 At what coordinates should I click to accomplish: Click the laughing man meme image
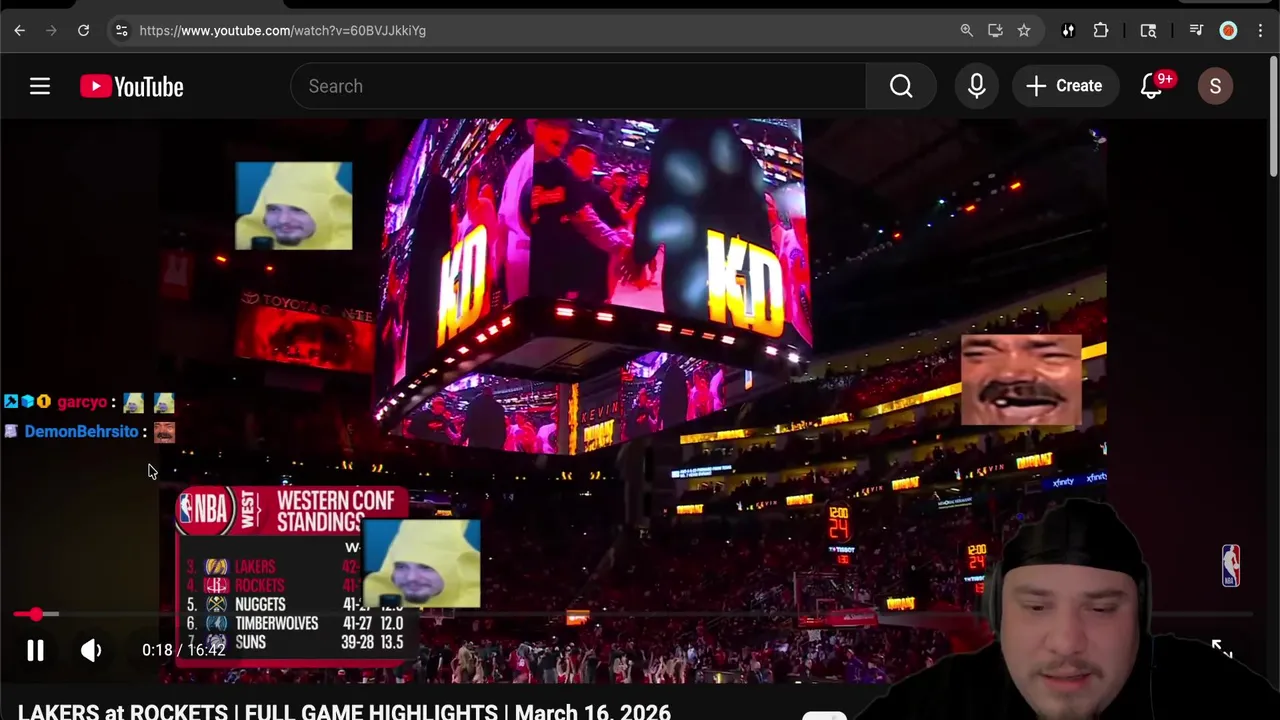(x=1021, y=380)
